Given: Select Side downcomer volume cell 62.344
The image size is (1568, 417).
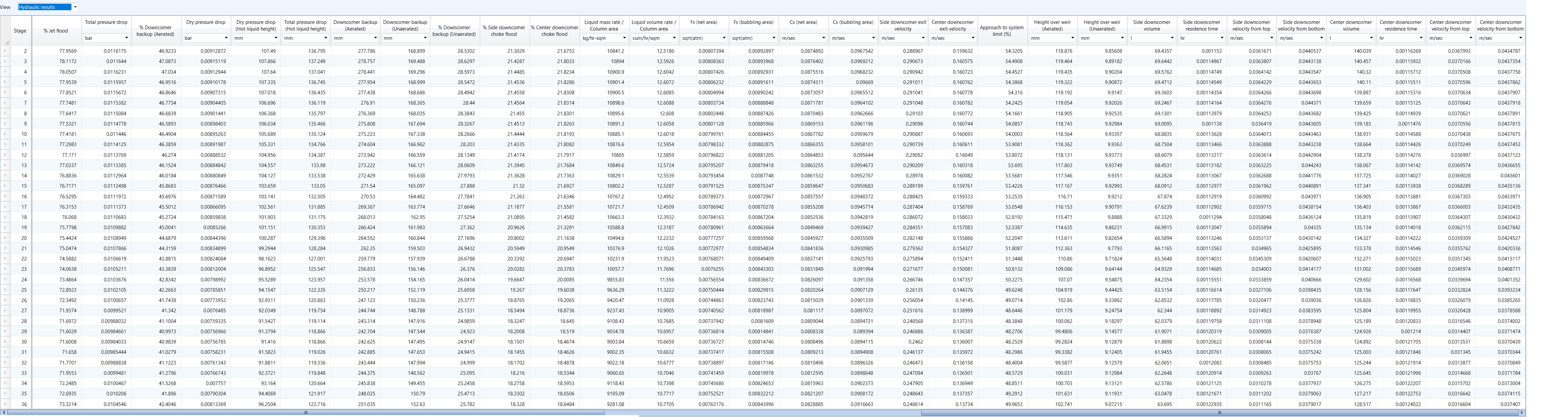Looking at the screenshot, I should [1152, 310].
